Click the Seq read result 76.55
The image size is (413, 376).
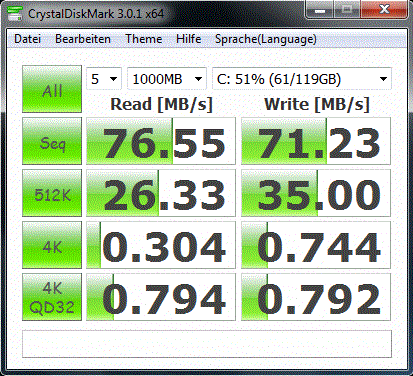point(161,141)
